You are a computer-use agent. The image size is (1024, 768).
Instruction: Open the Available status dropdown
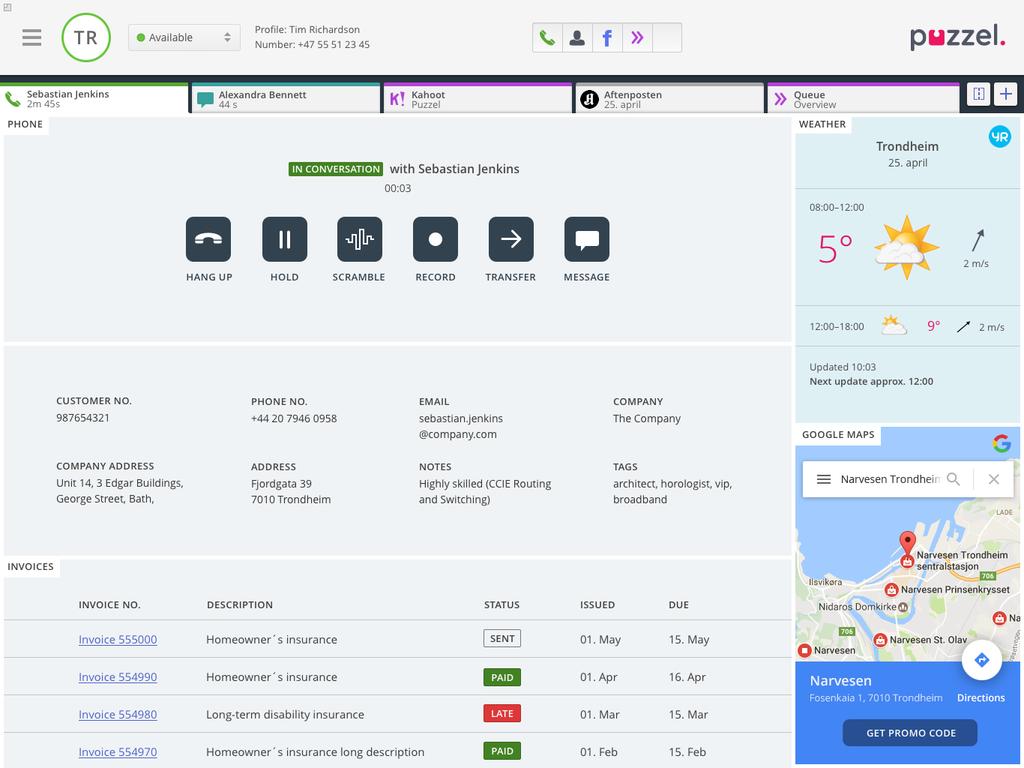(184, 37)
